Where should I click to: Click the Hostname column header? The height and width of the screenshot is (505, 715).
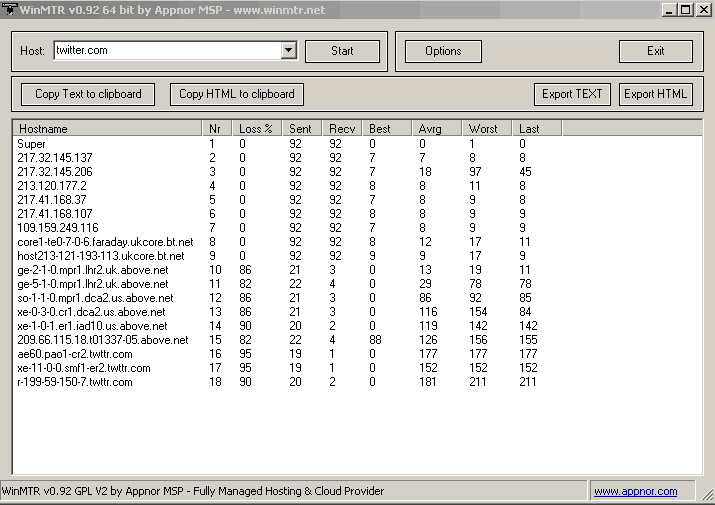108,129
